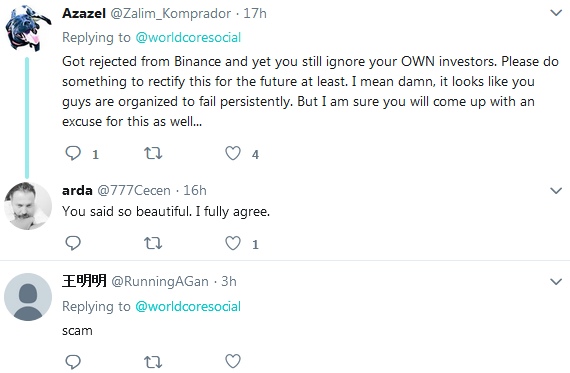Open @worldcoresocial link in RunningAGan's reply
570x373 pixels.
[188, 306]
